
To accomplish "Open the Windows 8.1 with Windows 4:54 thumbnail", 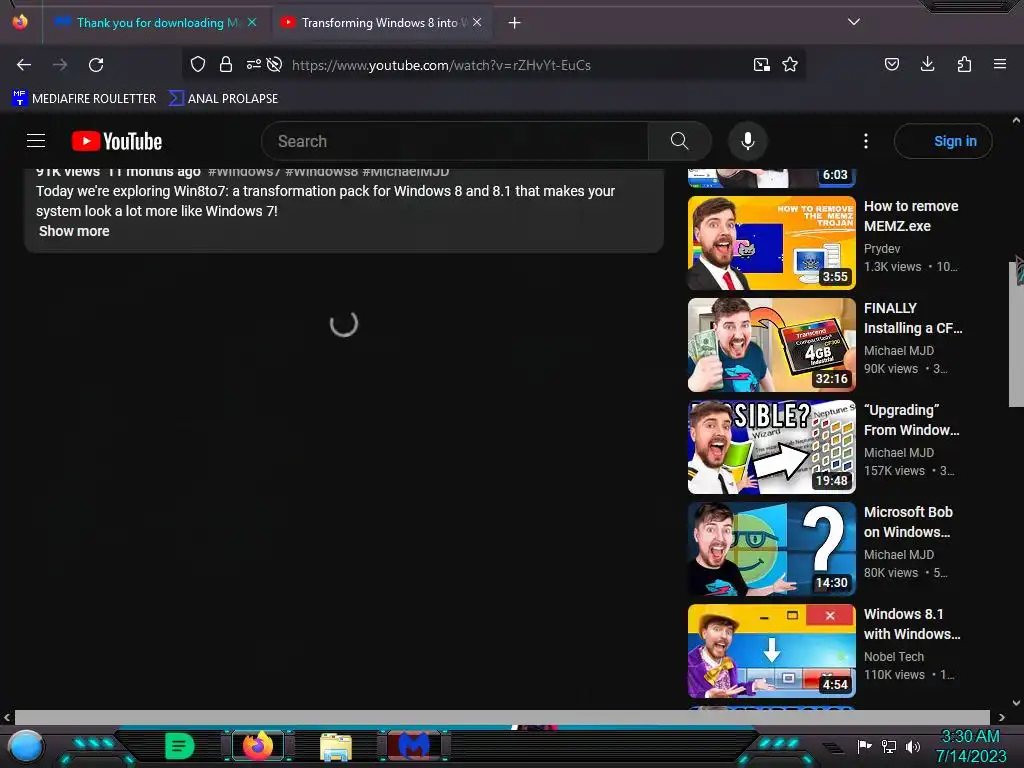I will [772, 650].
